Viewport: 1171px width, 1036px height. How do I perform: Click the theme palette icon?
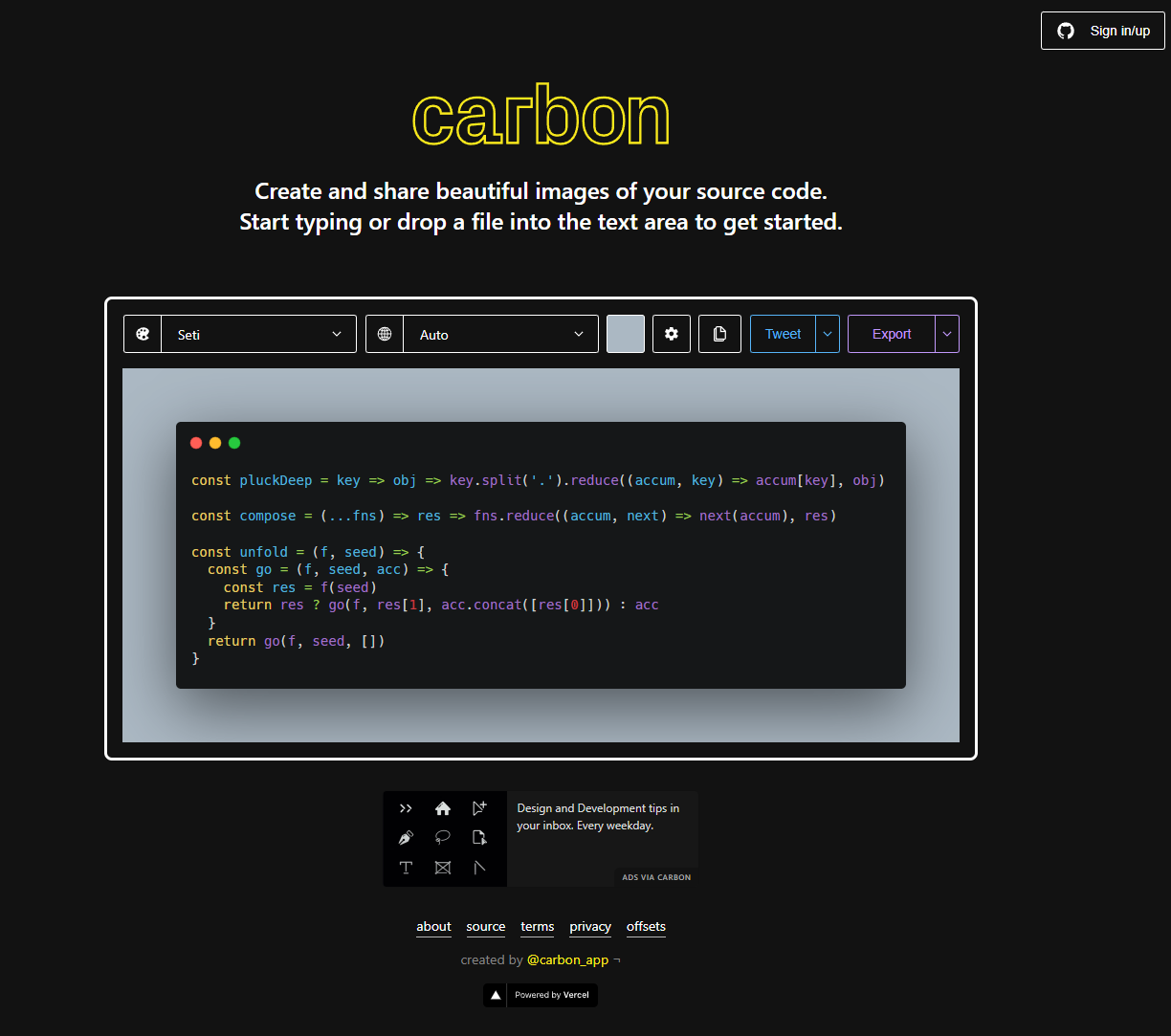point(143,334)
